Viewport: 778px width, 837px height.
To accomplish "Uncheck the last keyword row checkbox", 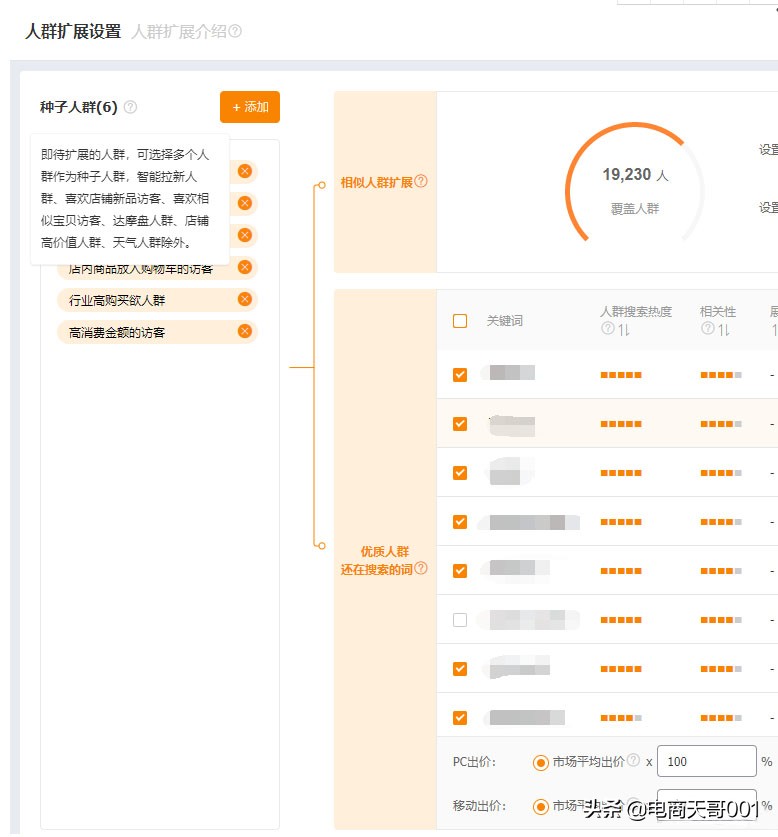I will 460,718.
